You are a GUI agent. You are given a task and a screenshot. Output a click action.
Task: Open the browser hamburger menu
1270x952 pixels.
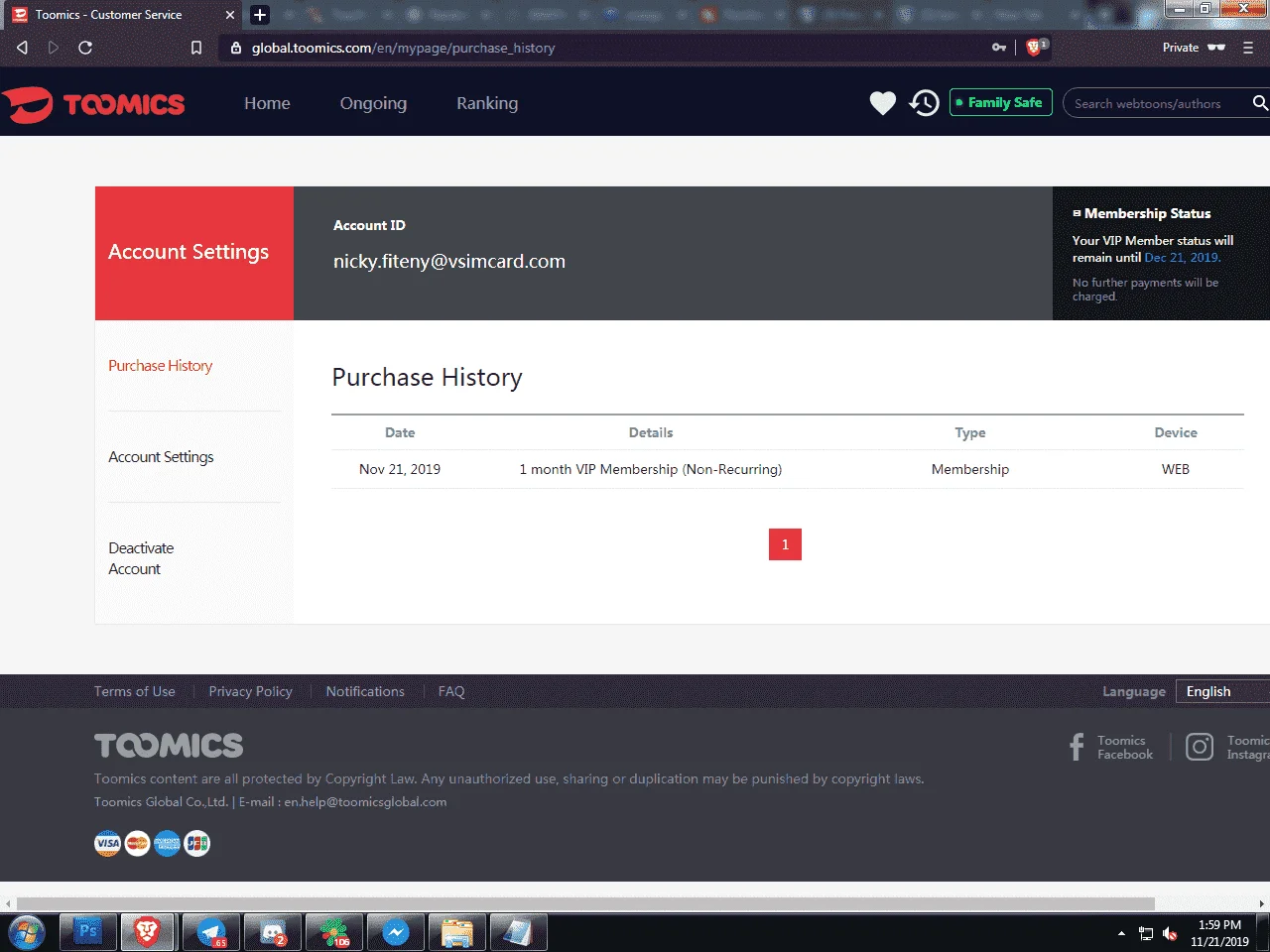click(x=1248, y=48)
